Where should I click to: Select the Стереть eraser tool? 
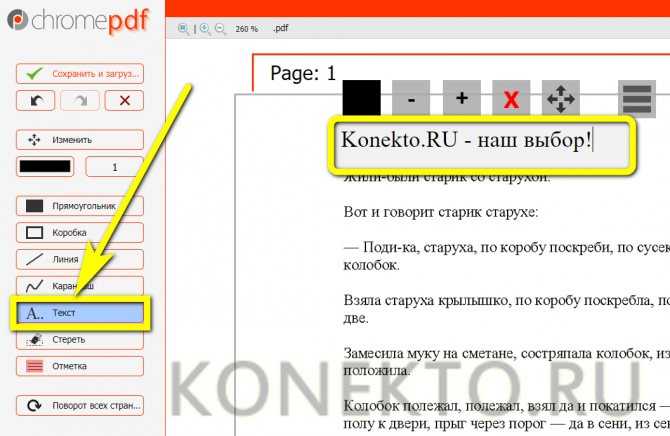click(80, 340)
